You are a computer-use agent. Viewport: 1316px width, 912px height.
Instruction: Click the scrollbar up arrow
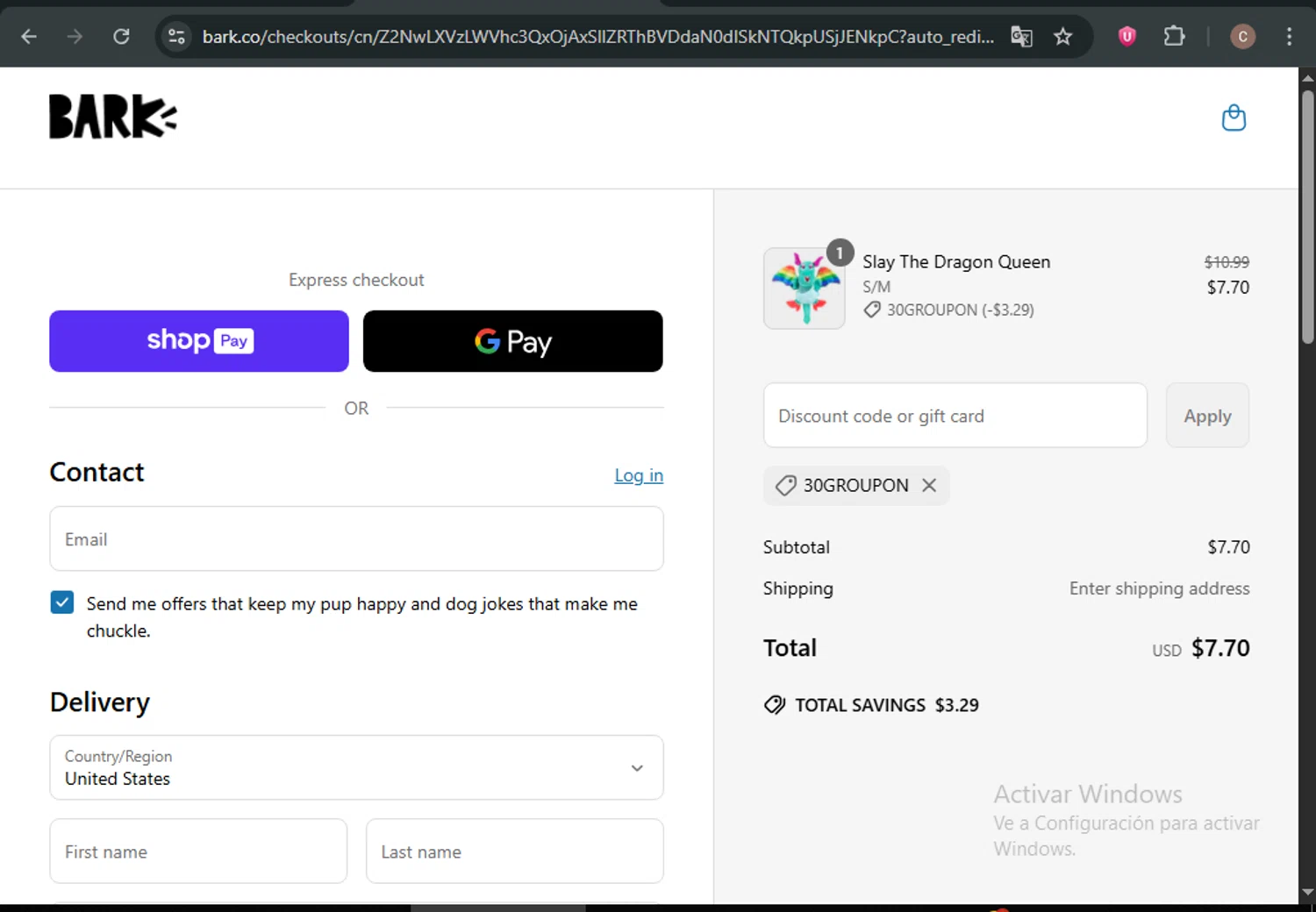[x=1308, y=78]
